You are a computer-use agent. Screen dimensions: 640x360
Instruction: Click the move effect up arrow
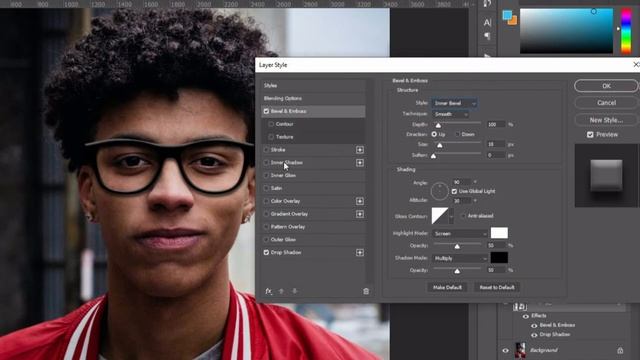[281, 291]
